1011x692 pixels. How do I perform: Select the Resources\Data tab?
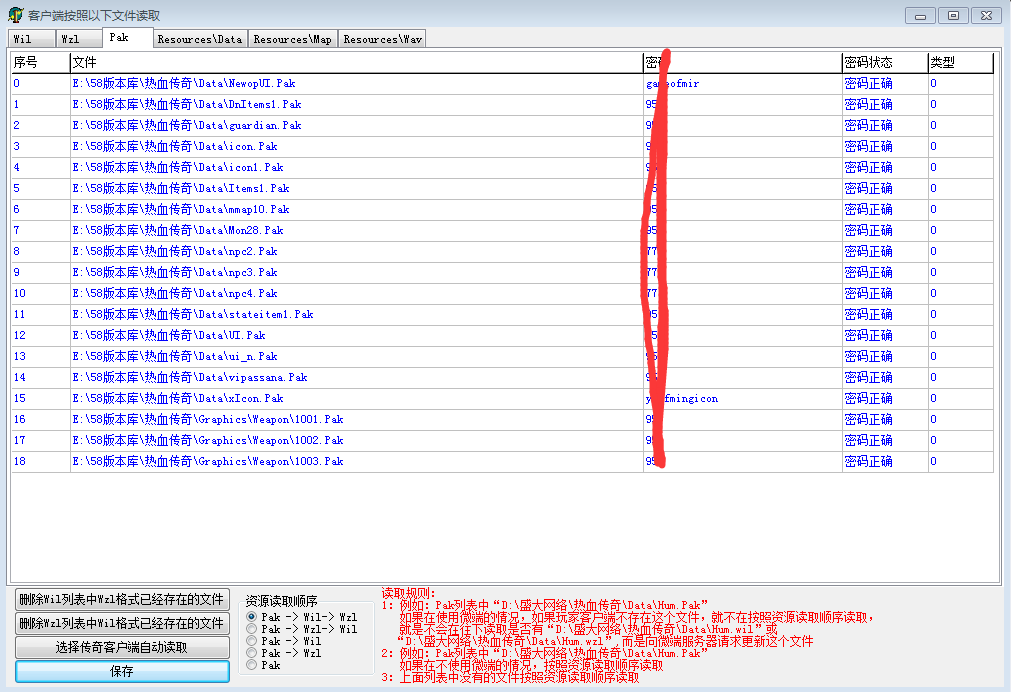pyautogui.click(x=200, y=39)
